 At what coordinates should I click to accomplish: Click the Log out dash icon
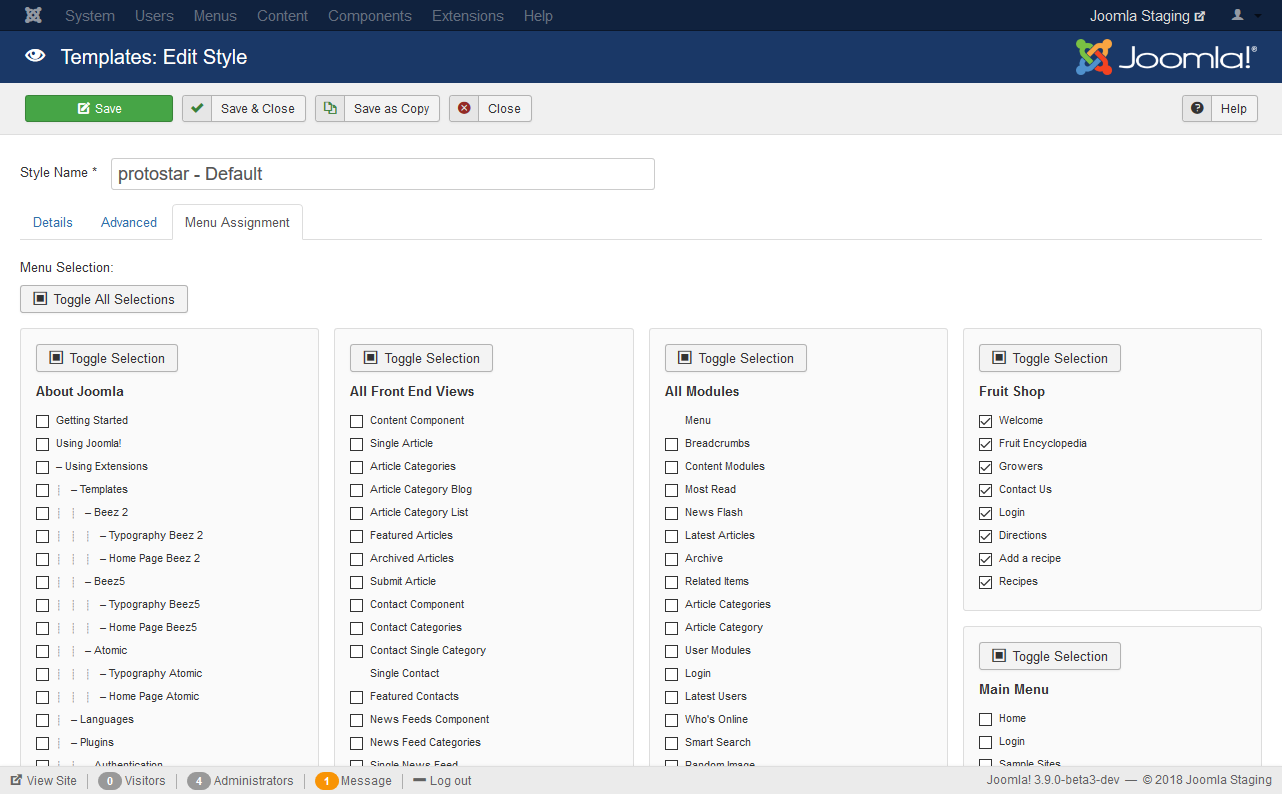419,780
